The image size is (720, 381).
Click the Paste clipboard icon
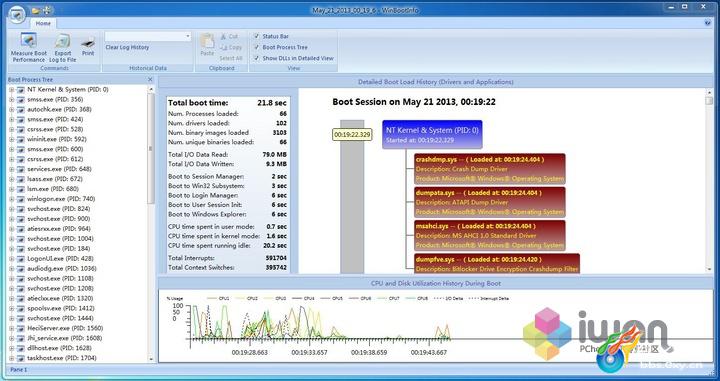[x=207, y=41]
